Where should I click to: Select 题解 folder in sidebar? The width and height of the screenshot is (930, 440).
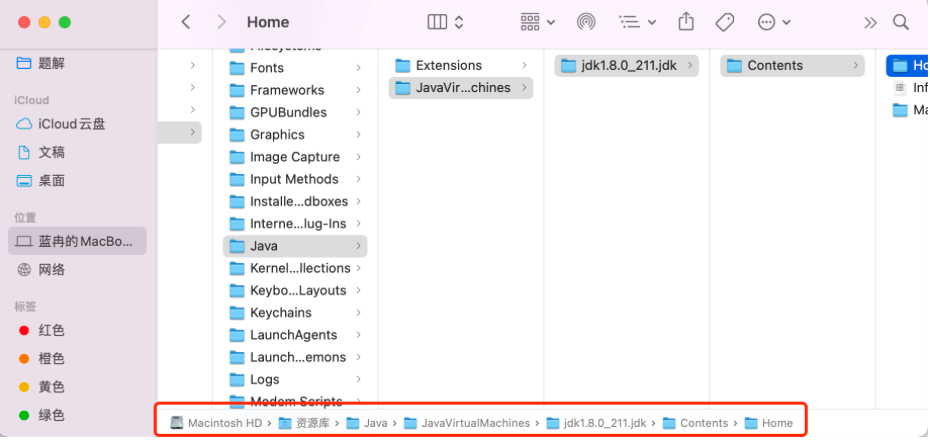[77, 63]
